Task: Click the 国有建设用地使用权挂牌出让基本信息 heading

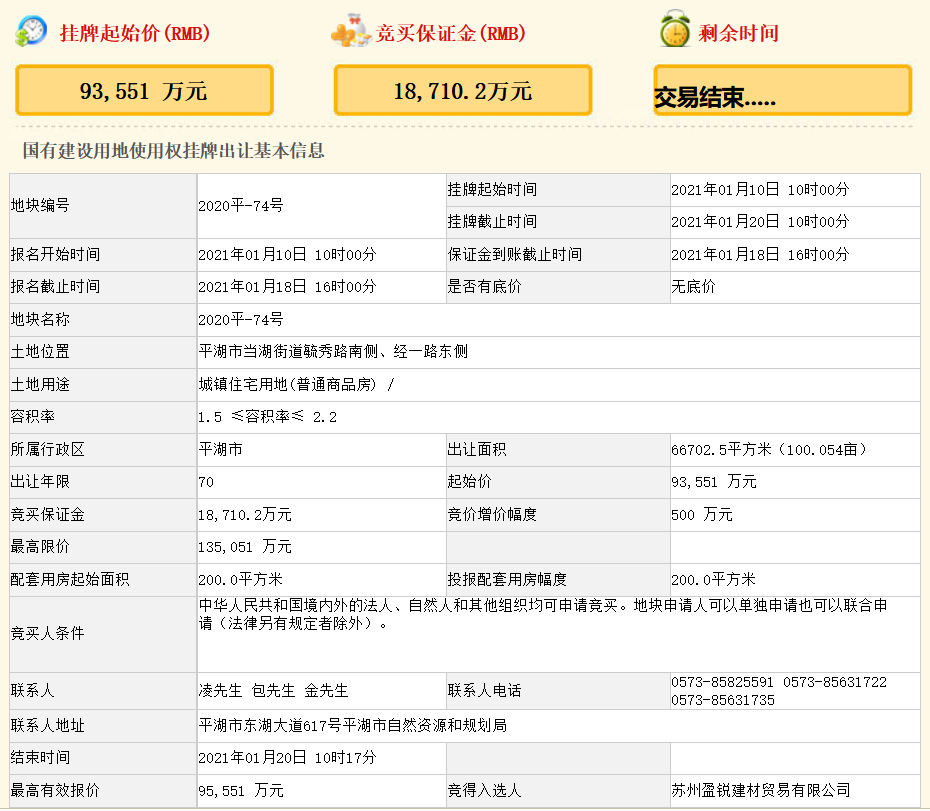Action: (173, 151)
